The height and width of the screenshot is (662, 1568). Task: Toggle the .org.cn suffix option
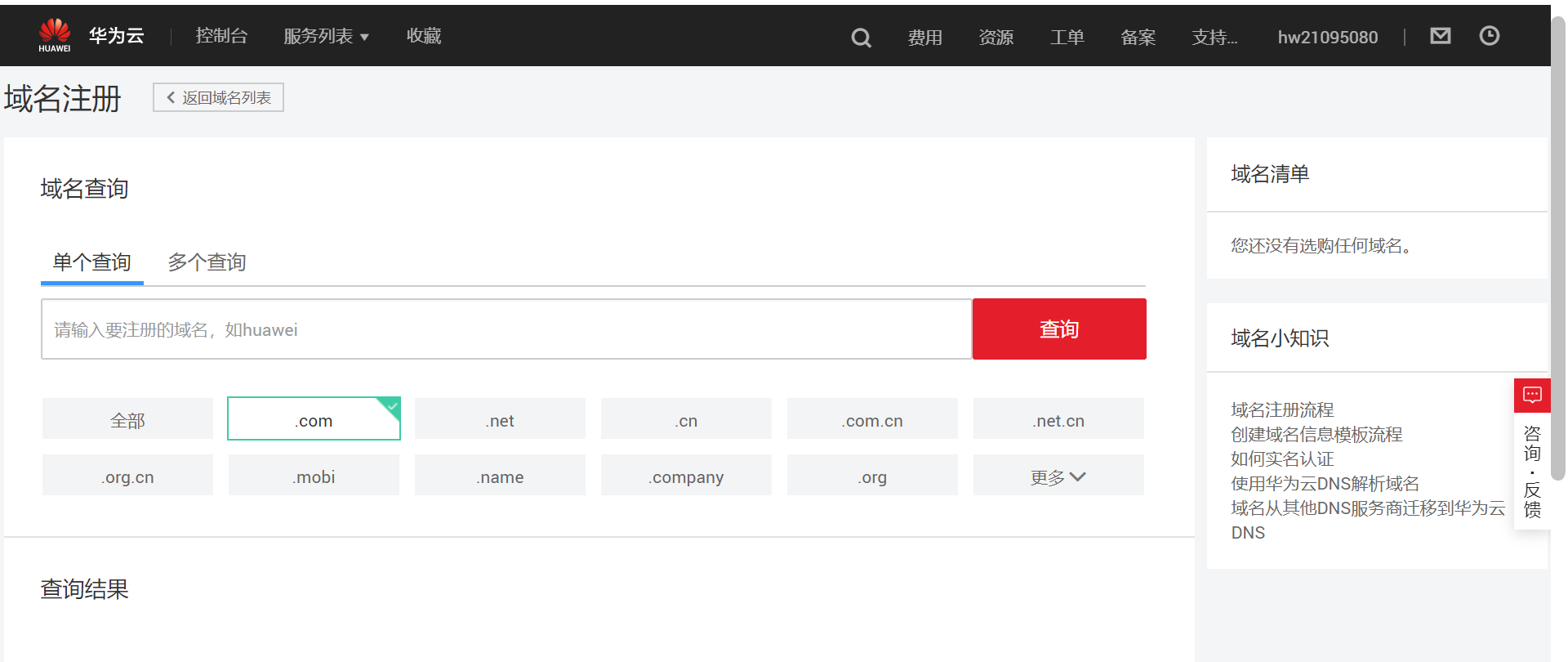[x=127, y=476]
